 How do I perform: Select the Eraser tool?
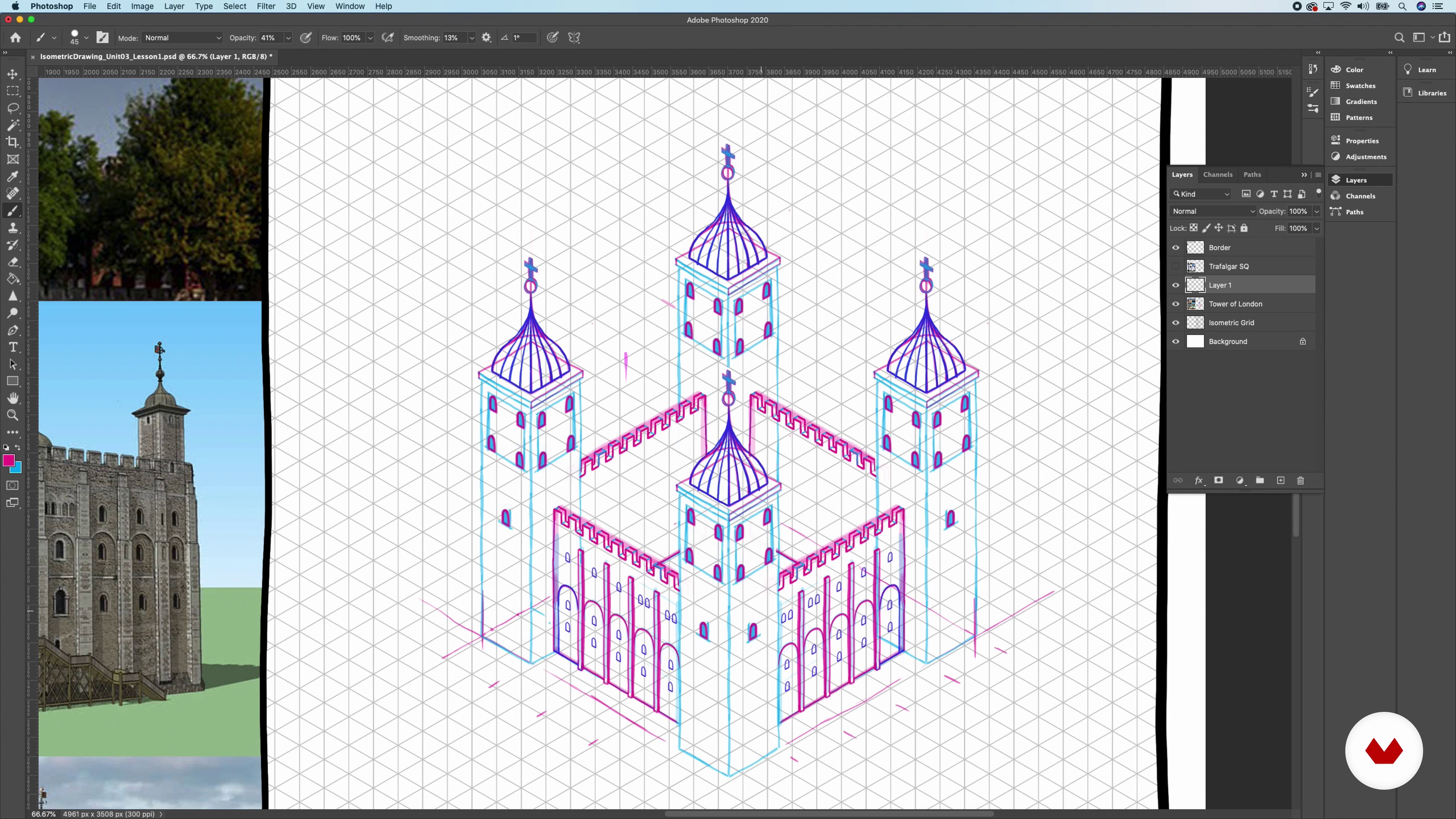coord(13,262)
